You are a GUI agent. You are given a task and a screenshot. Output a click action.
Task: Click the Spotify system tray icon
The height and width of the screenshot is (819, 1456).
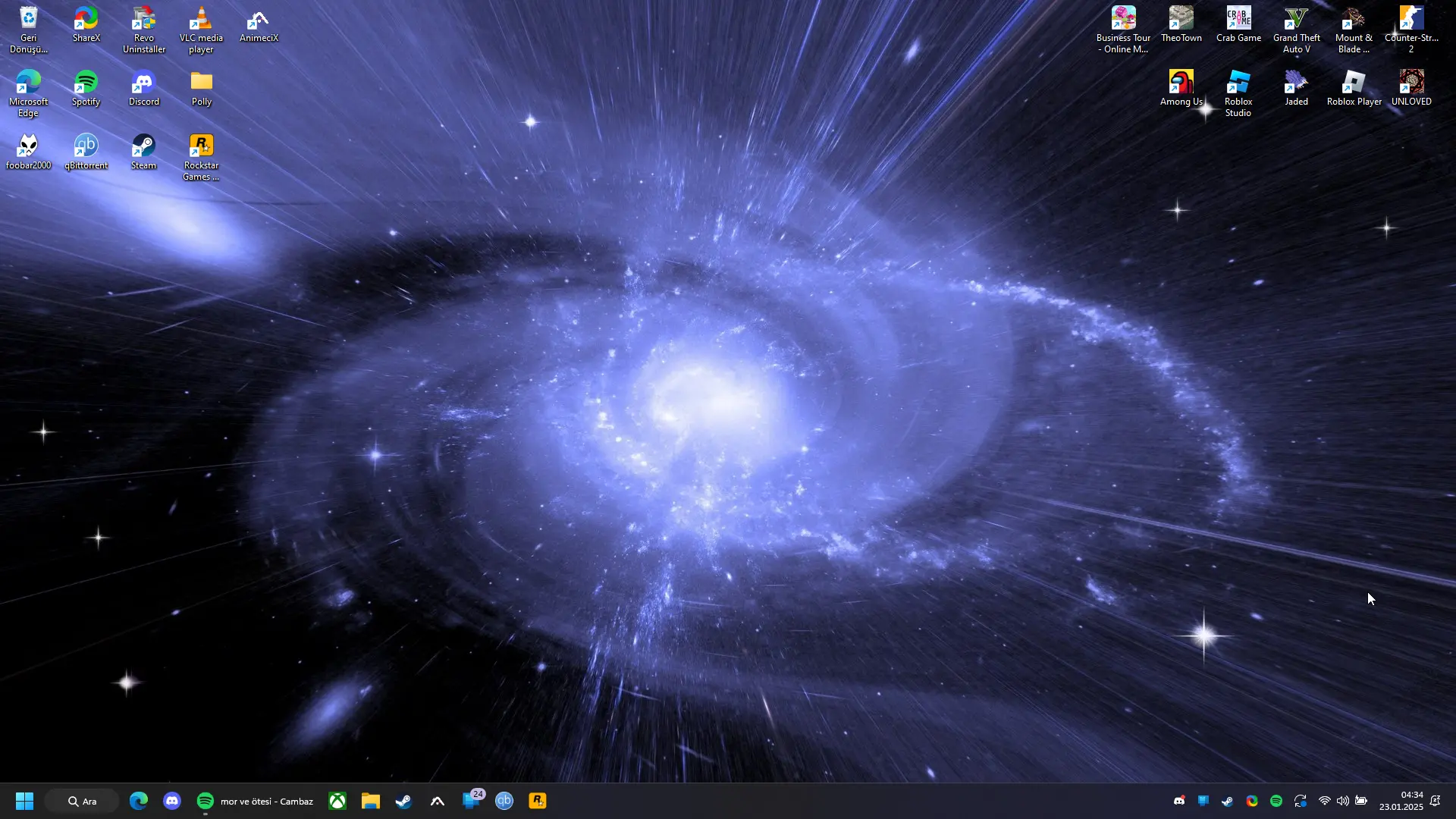(x=1276, y=801)
